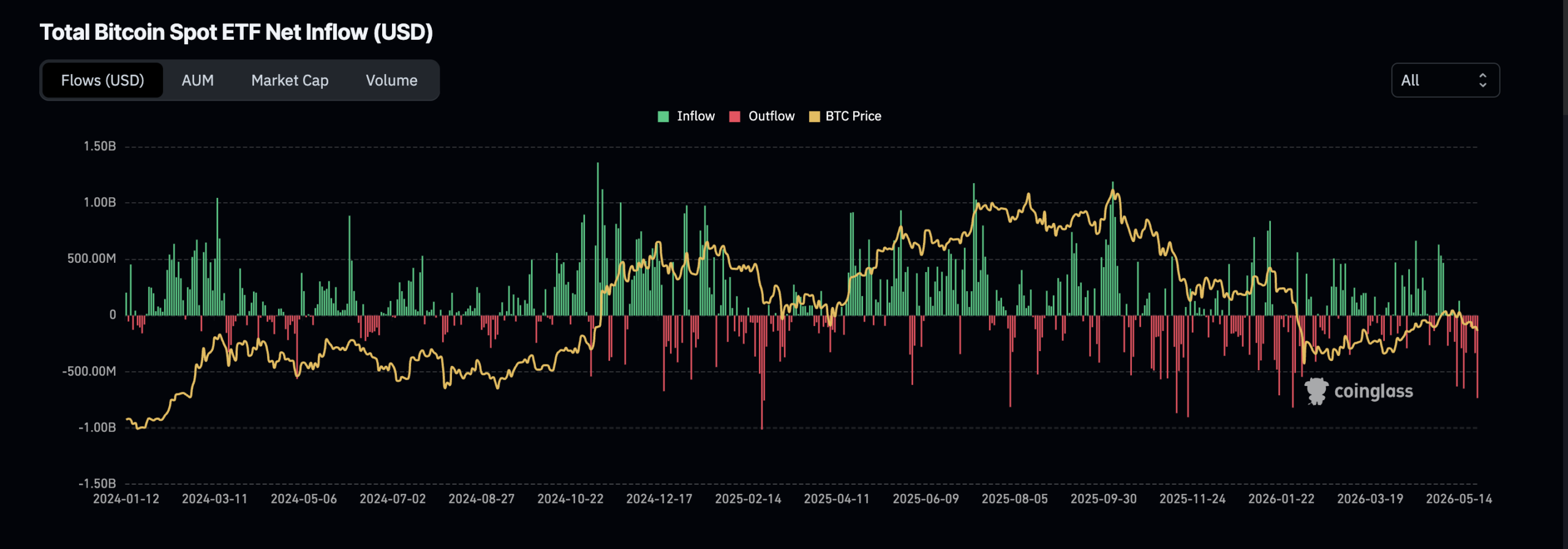
Task: Click the up/down chevron in the All selector
Action: (x=1482, y=80)
